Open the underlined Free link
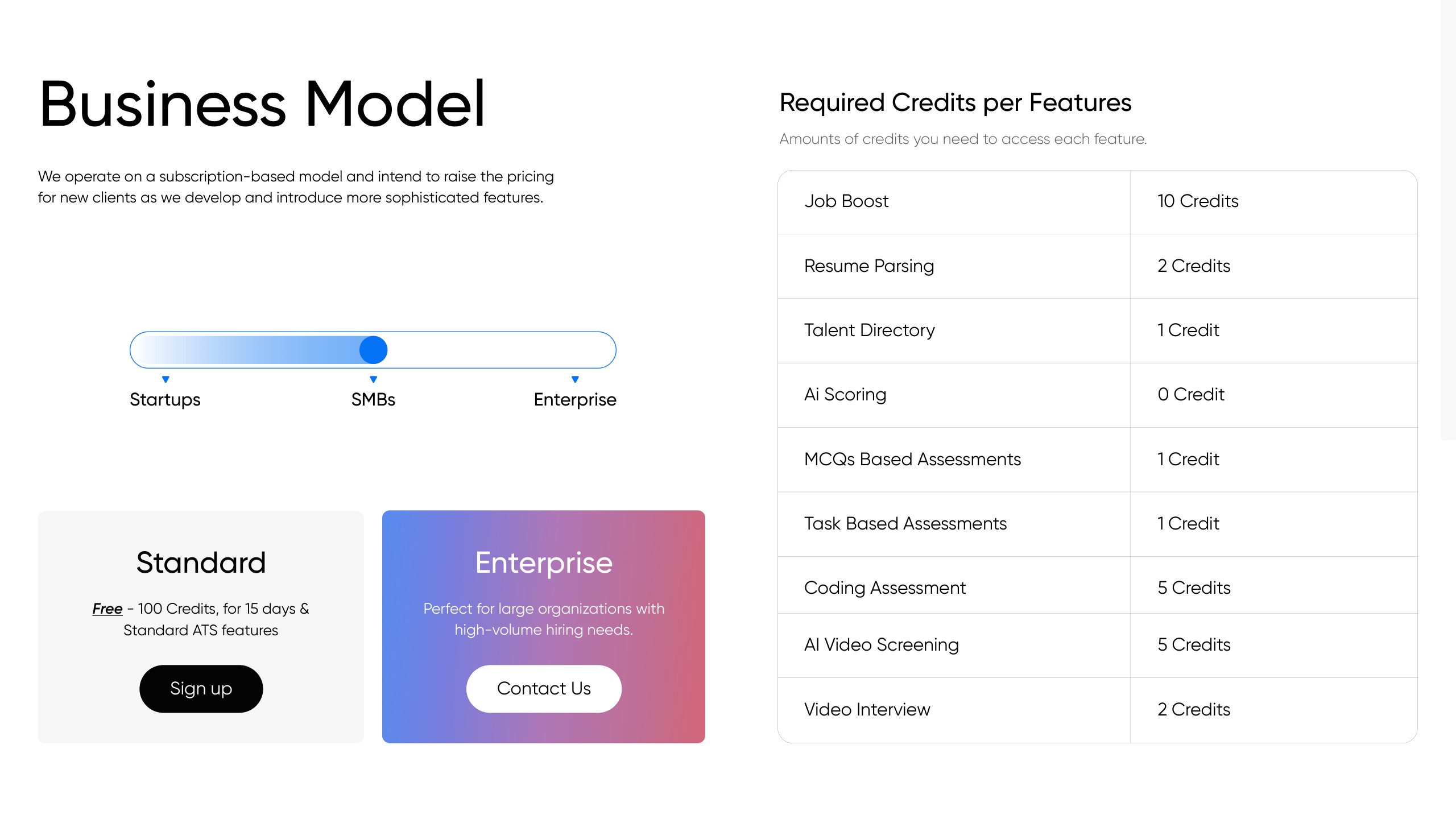 107,609
